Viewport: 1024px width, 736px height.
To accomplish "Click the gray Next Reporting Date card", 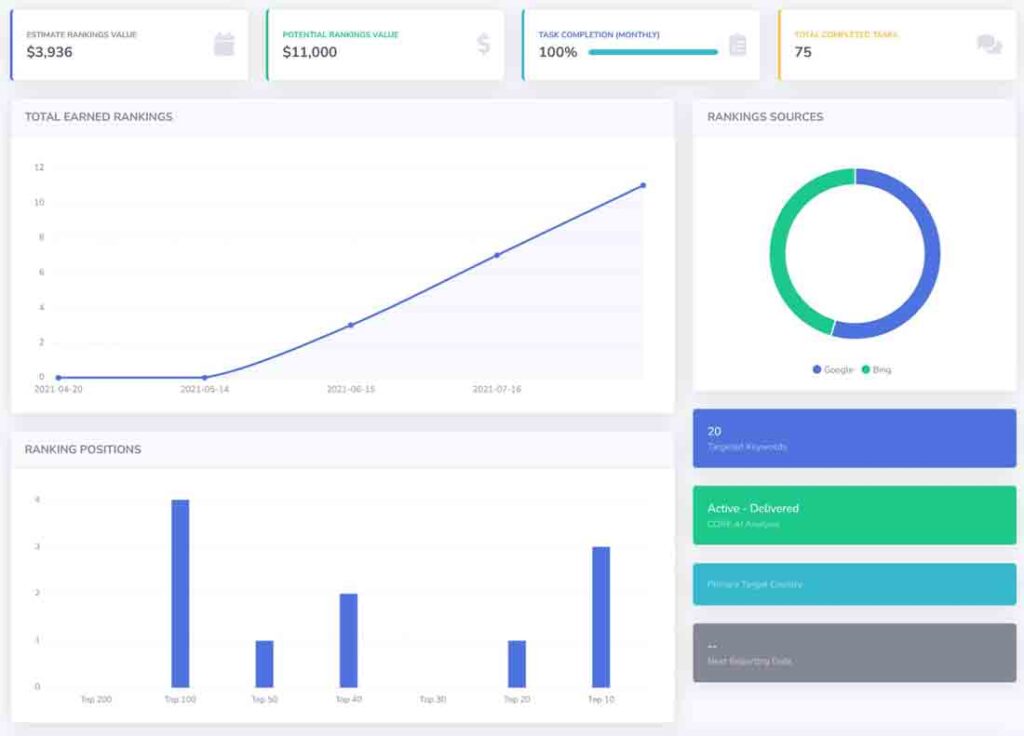I will click(x=854, y=653).
